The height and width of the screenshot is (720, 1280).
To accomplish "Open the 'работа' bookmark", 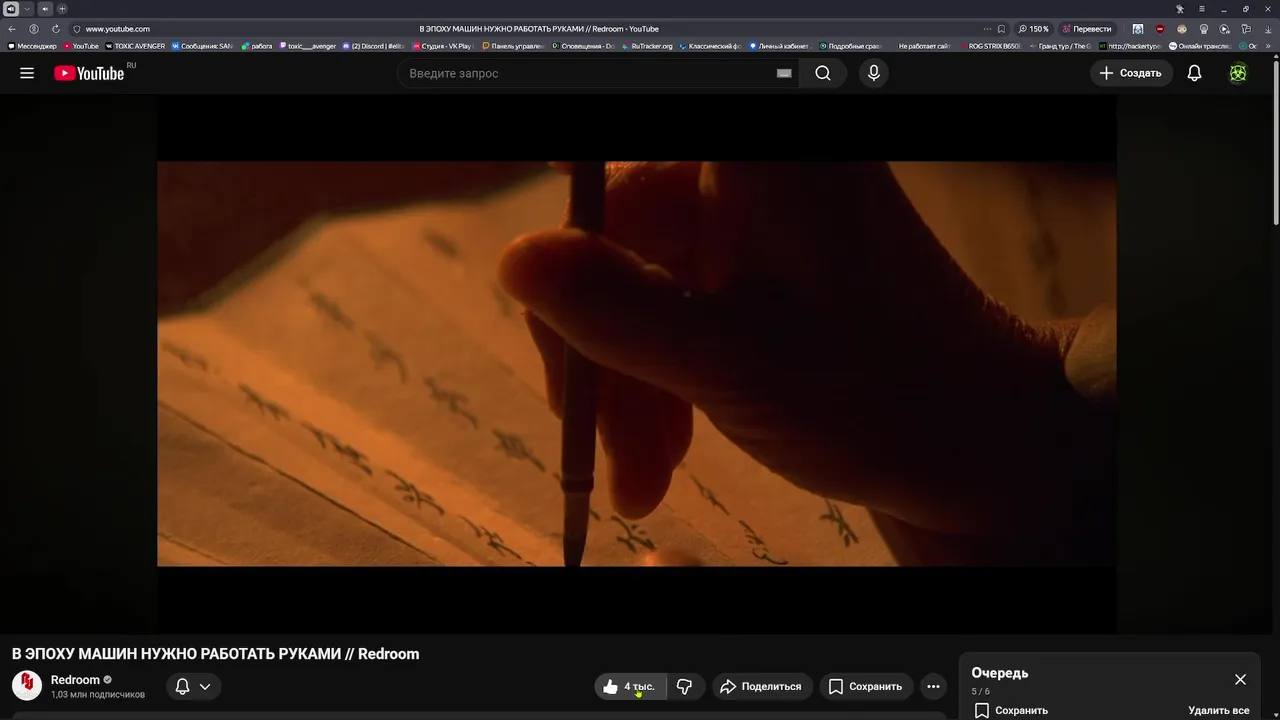I will click(257, 46).
